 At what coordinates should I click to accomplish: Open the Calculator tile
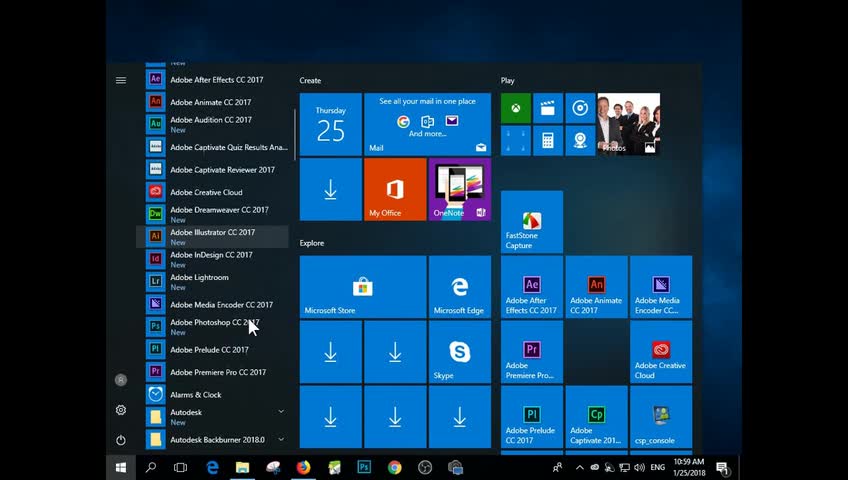tap(548, 141)
